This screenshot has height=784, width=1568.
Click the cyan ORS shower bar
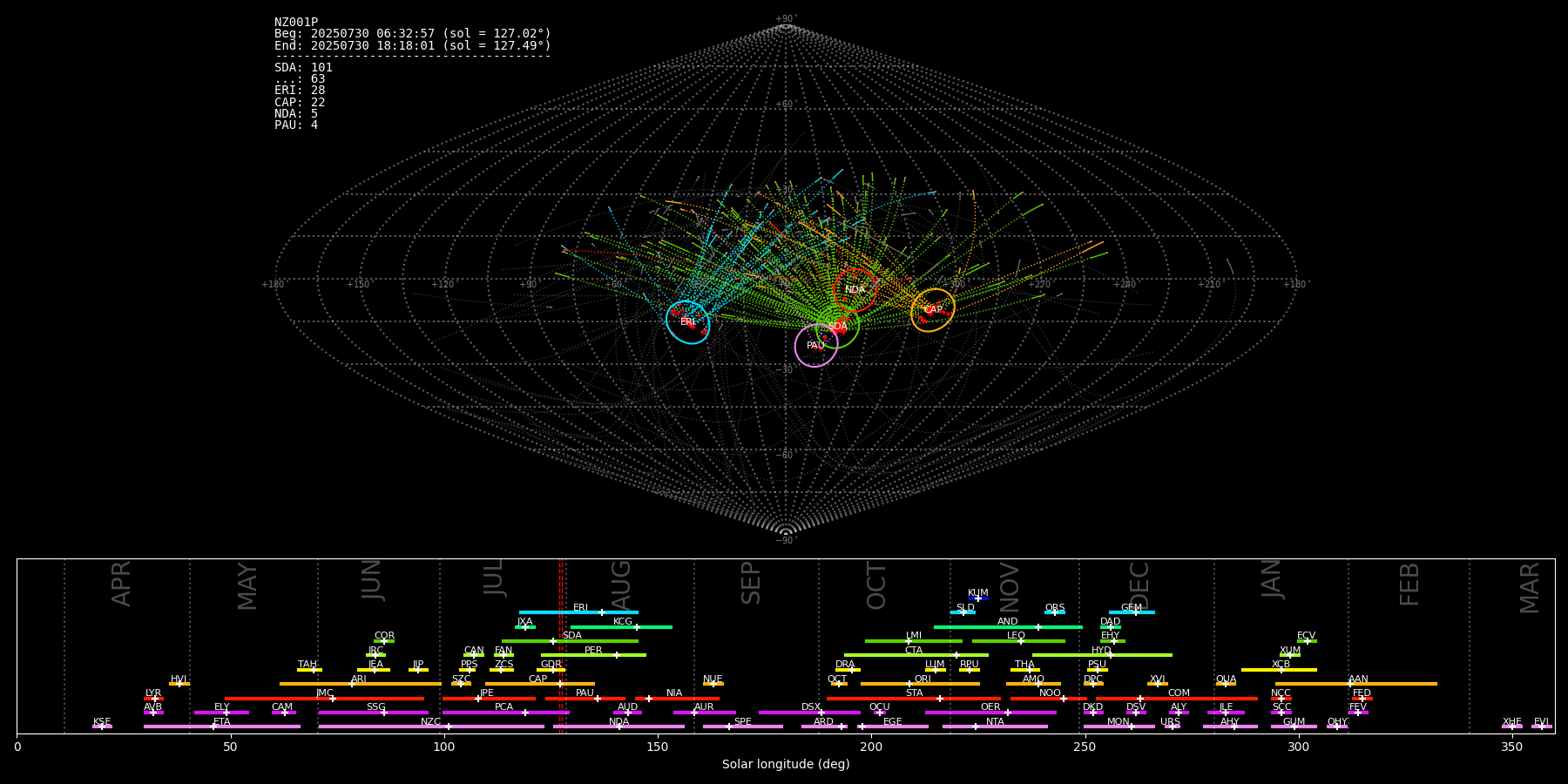pos(1055,612)
